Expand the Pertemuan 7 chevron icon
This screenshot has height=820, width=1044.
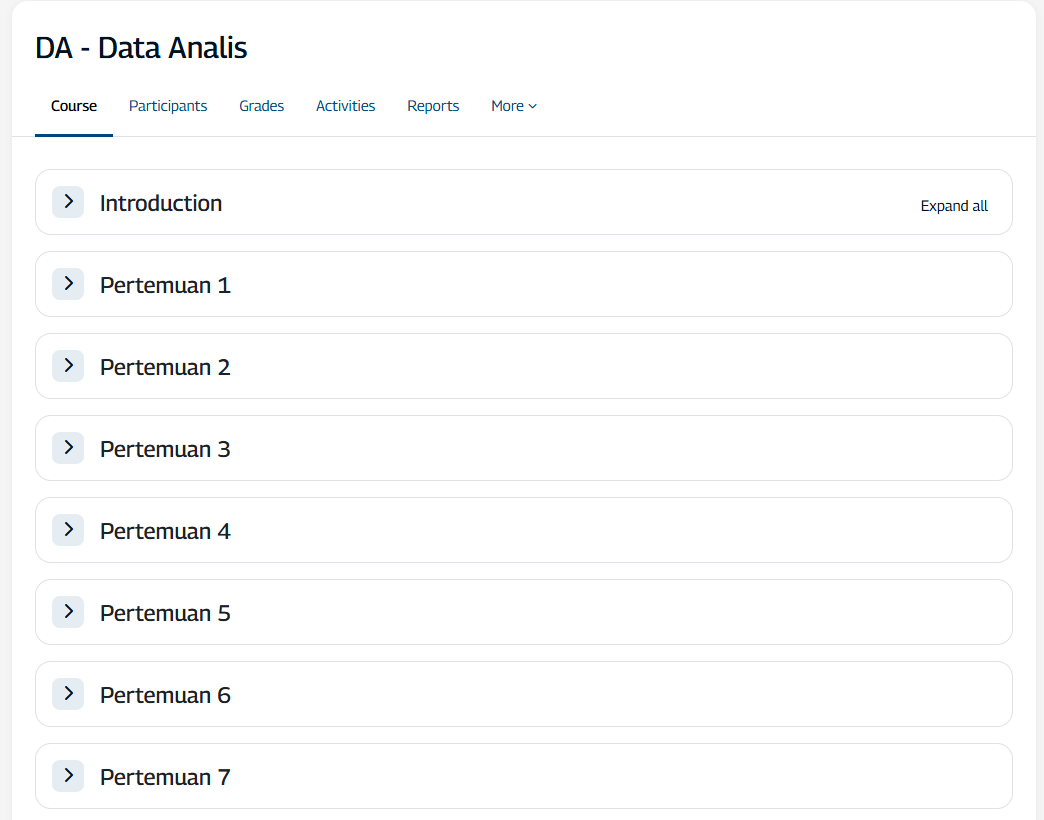click(x=68, y=776)
